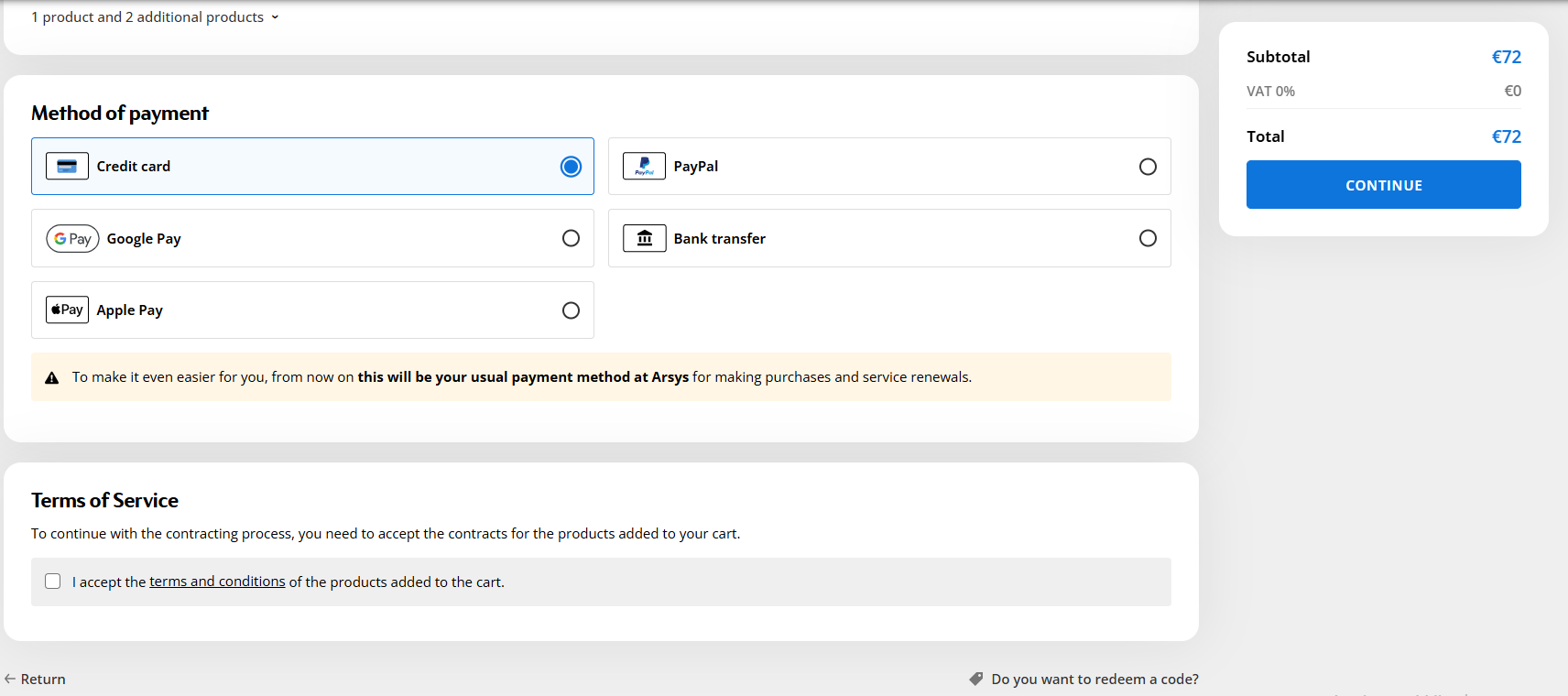
Task: Click the Credit card label text
Action: click(134, 166)
